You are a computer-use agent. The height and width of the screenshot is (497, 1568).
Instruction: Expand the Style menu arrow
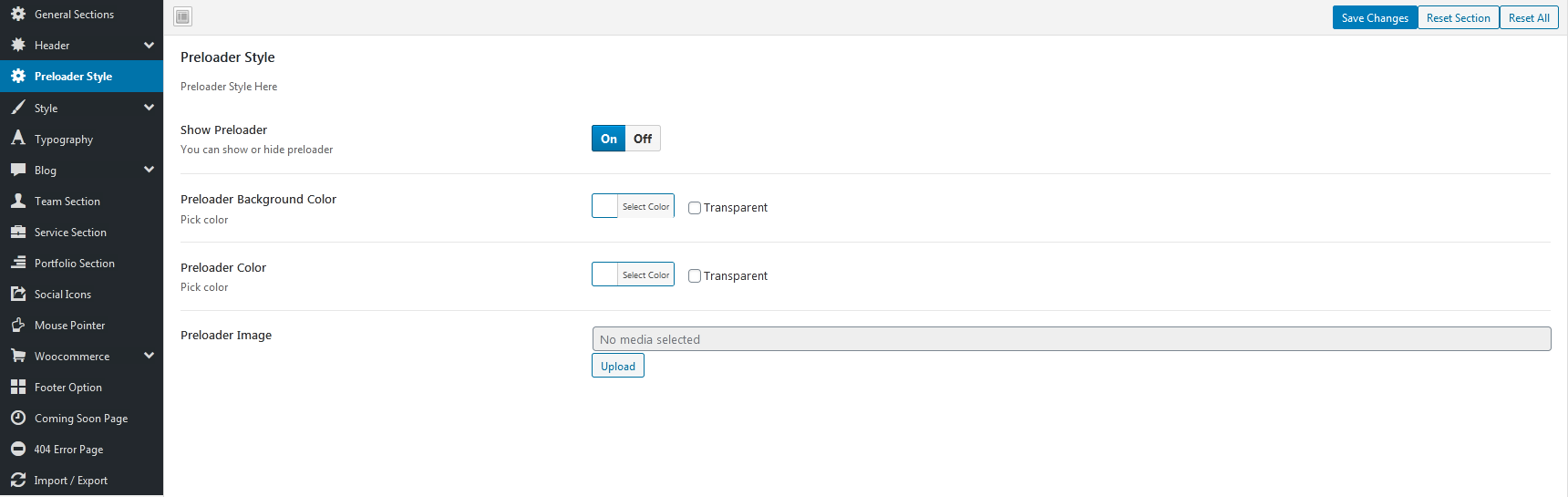[149, 108]
